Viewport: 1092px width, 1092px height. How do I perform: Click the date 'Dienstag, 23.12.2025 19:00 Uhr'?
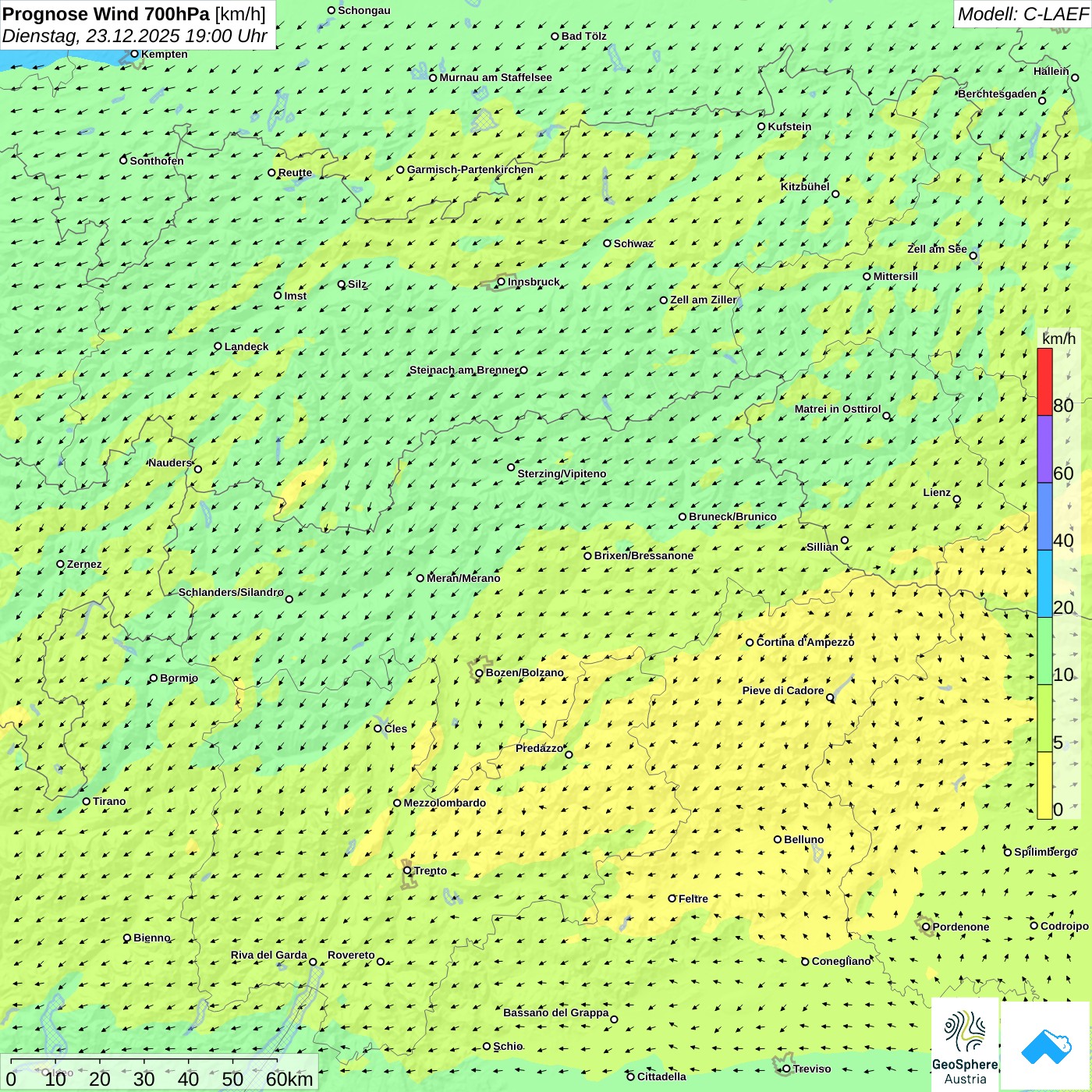click(135, 36)
